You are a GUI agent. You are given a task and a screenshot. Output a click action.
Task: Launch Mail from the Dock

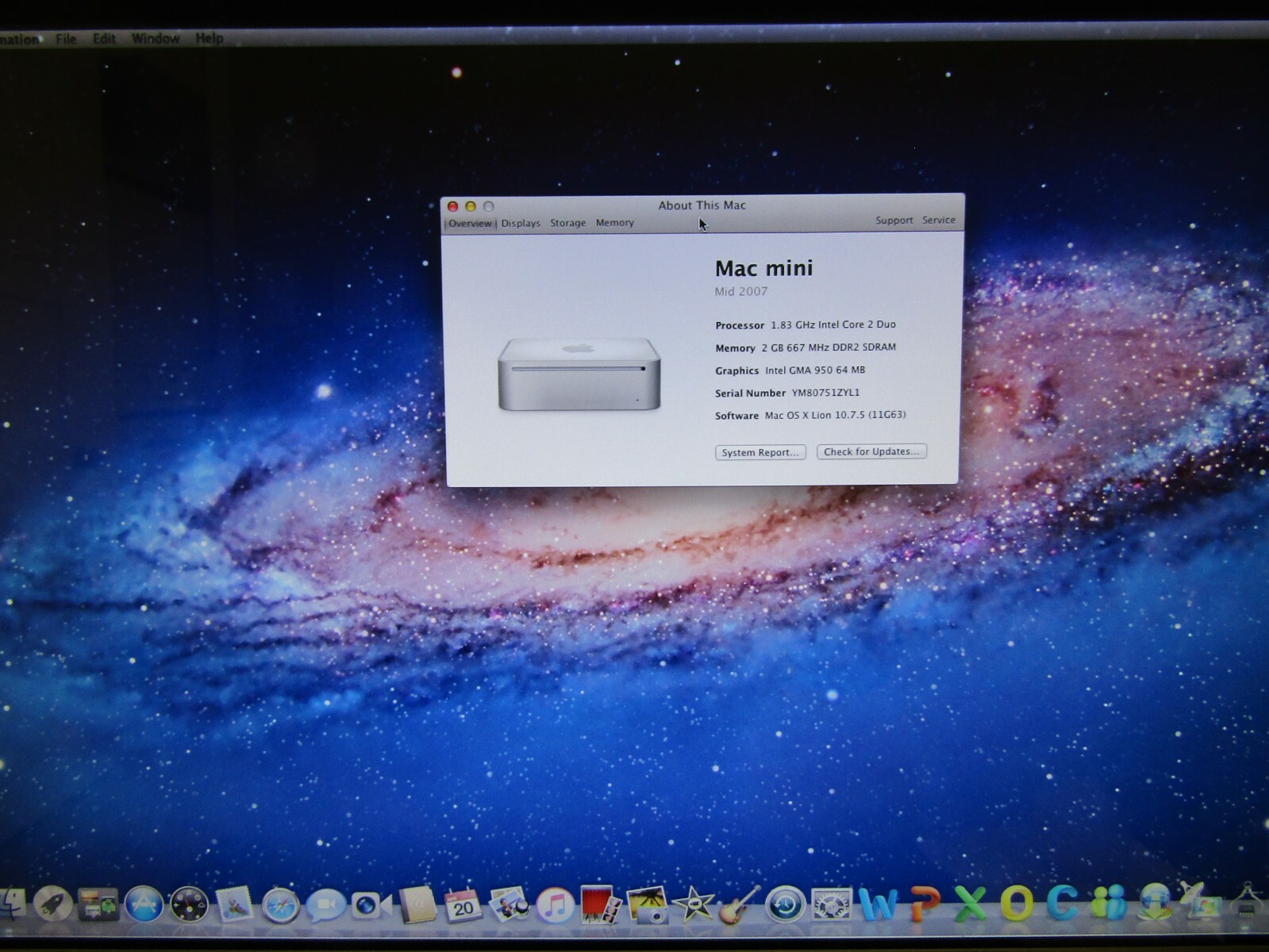coord(234,905)
